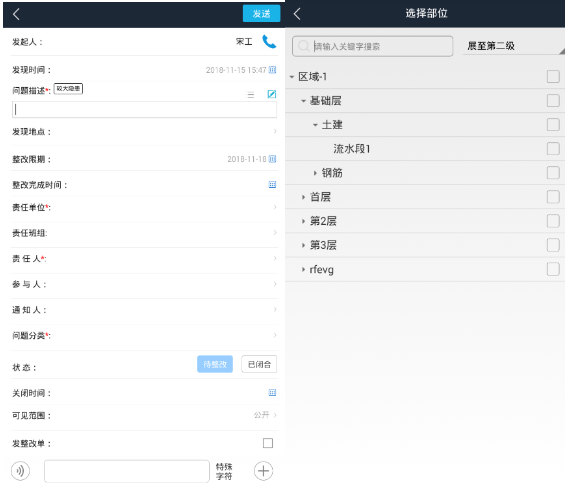Open calendar for 整改限期

[x=272, y=159]
